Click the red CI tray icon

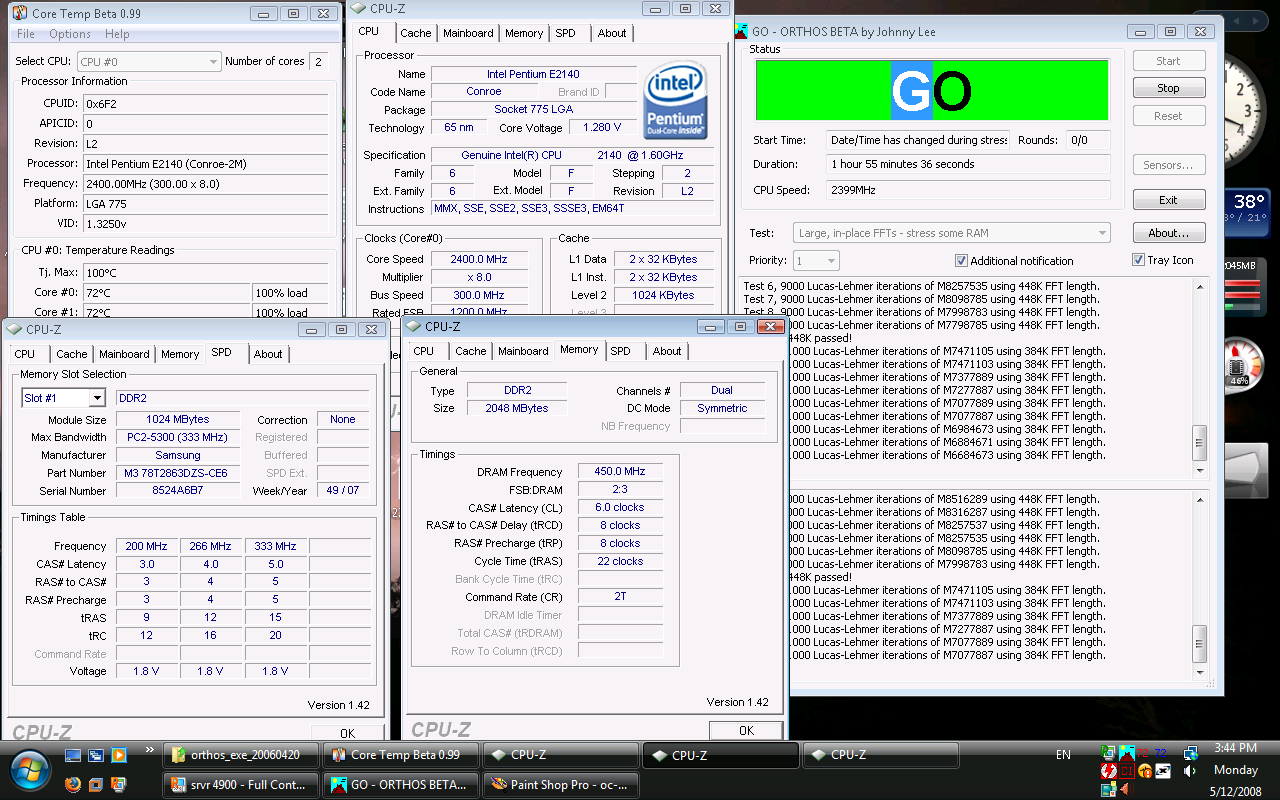click(x=1127, y=771)
